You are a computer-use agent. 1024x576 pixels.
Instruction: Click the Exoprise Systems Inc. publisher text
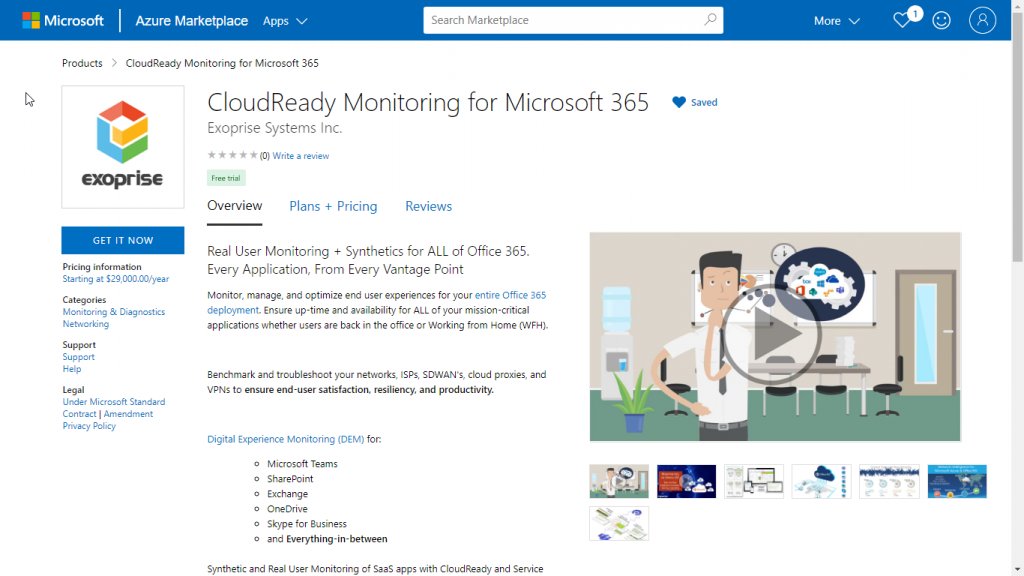point(274,128)
